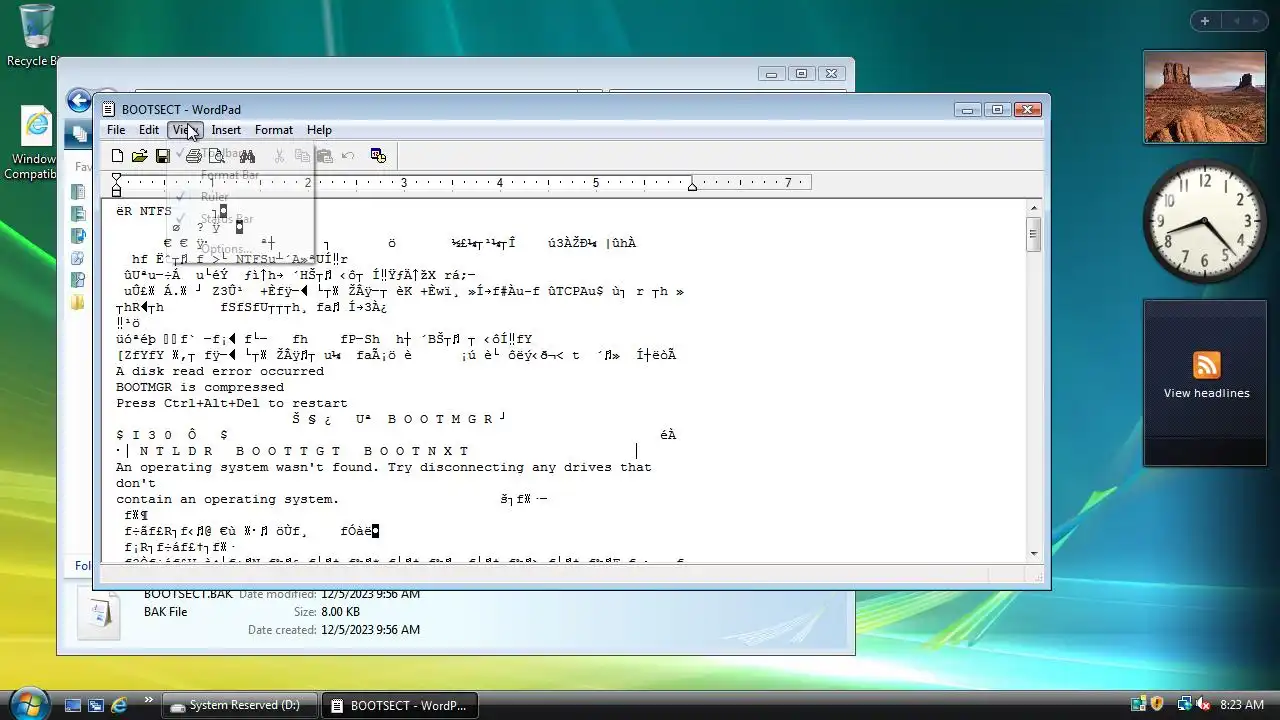Maximize the WordPad window

(x=997, y=109)
